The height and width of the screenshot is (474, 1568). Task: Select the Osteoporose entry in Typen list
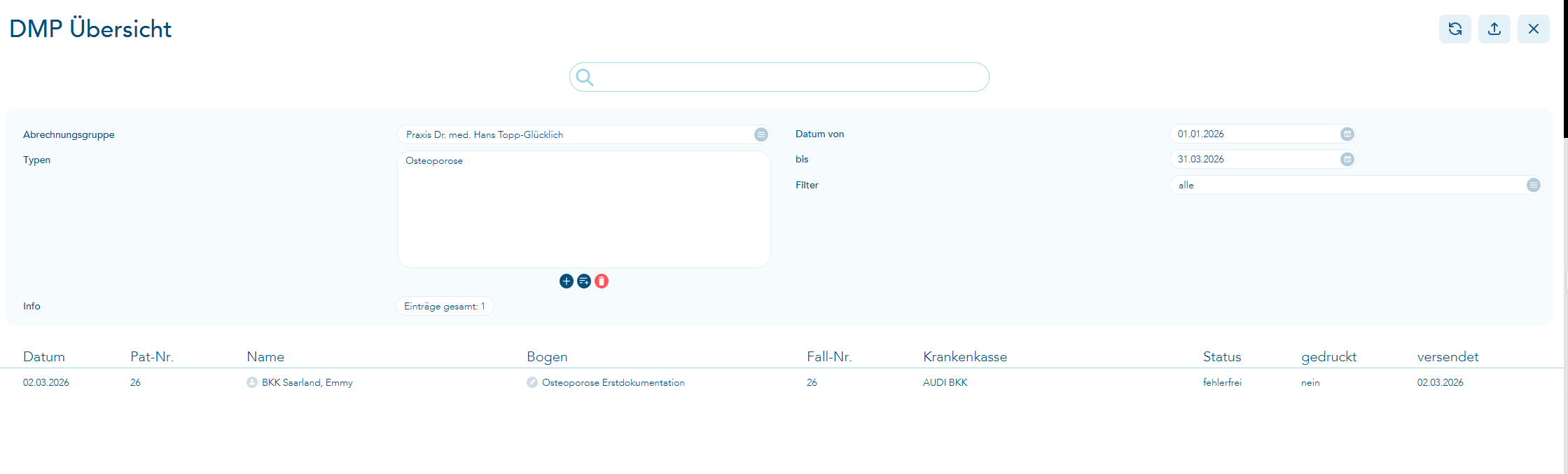pyautogui.click(x=434, y=161)
